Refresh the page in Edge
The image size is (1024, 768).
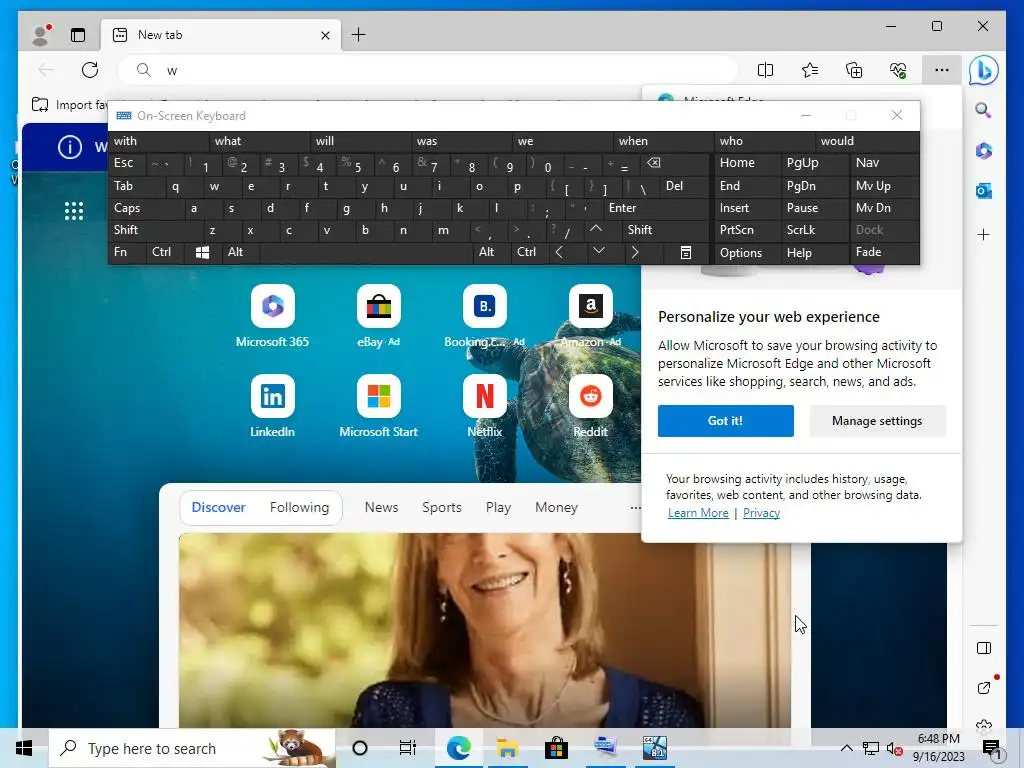pyautogui.click(x=90, y=70)
